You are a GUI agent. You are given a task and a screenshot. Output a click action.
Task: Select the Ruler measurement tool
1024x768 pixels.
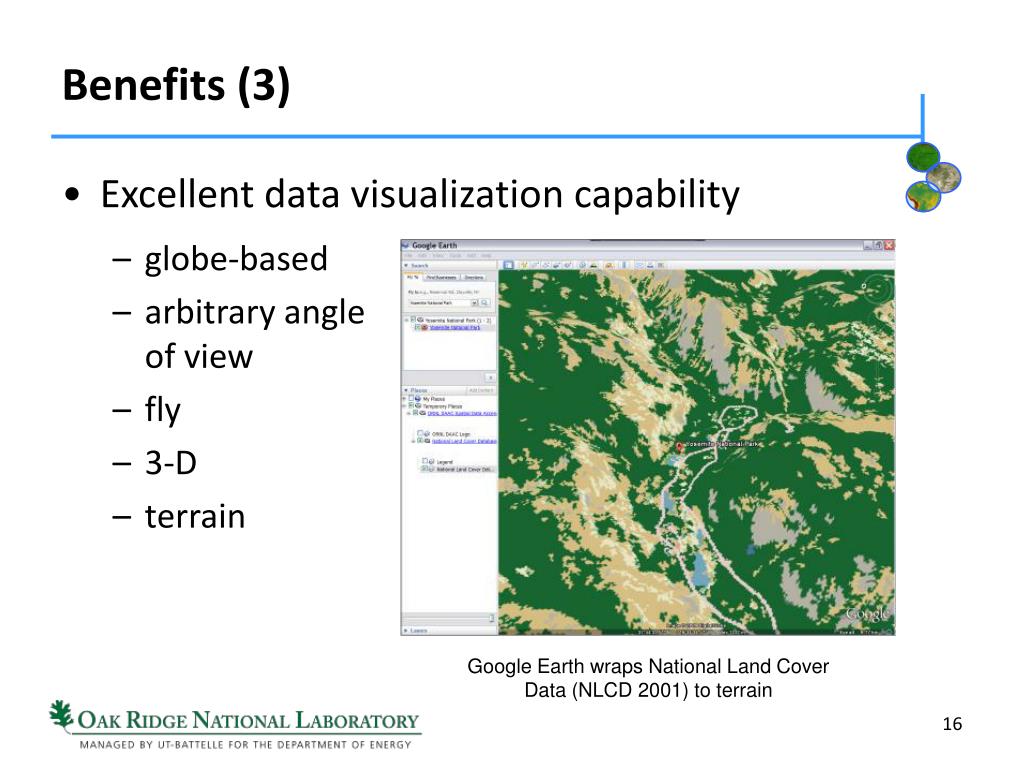click(624, 265)
